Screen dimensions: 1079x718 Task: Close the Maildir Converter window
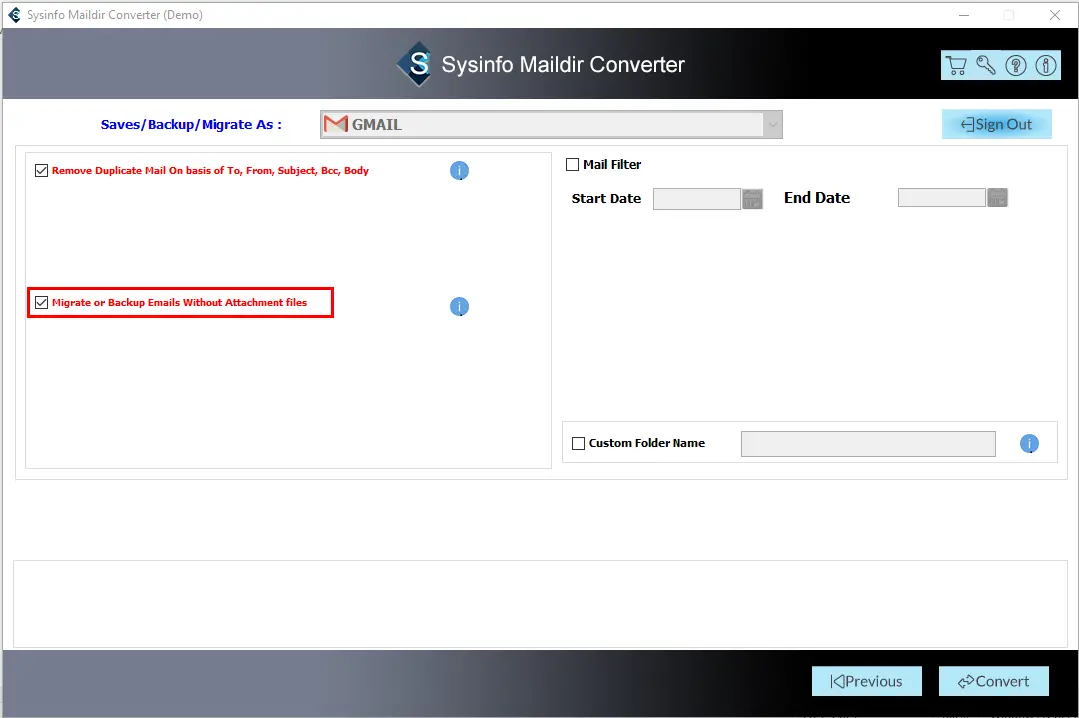(x=1054, y=14)
